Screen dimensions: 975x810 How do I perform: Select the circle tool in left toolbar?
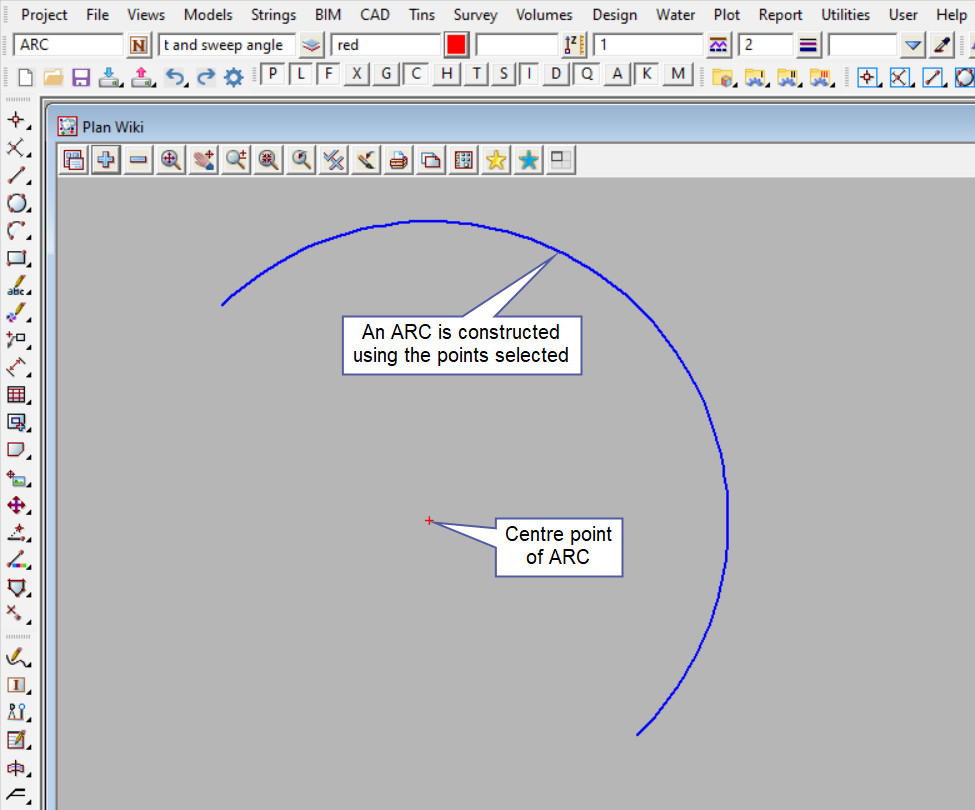16,203
